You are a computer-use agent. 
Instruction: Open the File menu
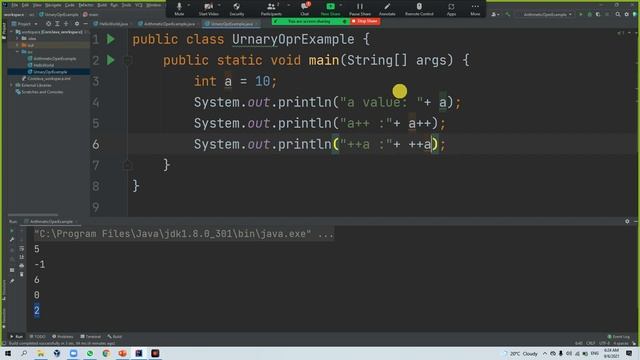(15, 5)
